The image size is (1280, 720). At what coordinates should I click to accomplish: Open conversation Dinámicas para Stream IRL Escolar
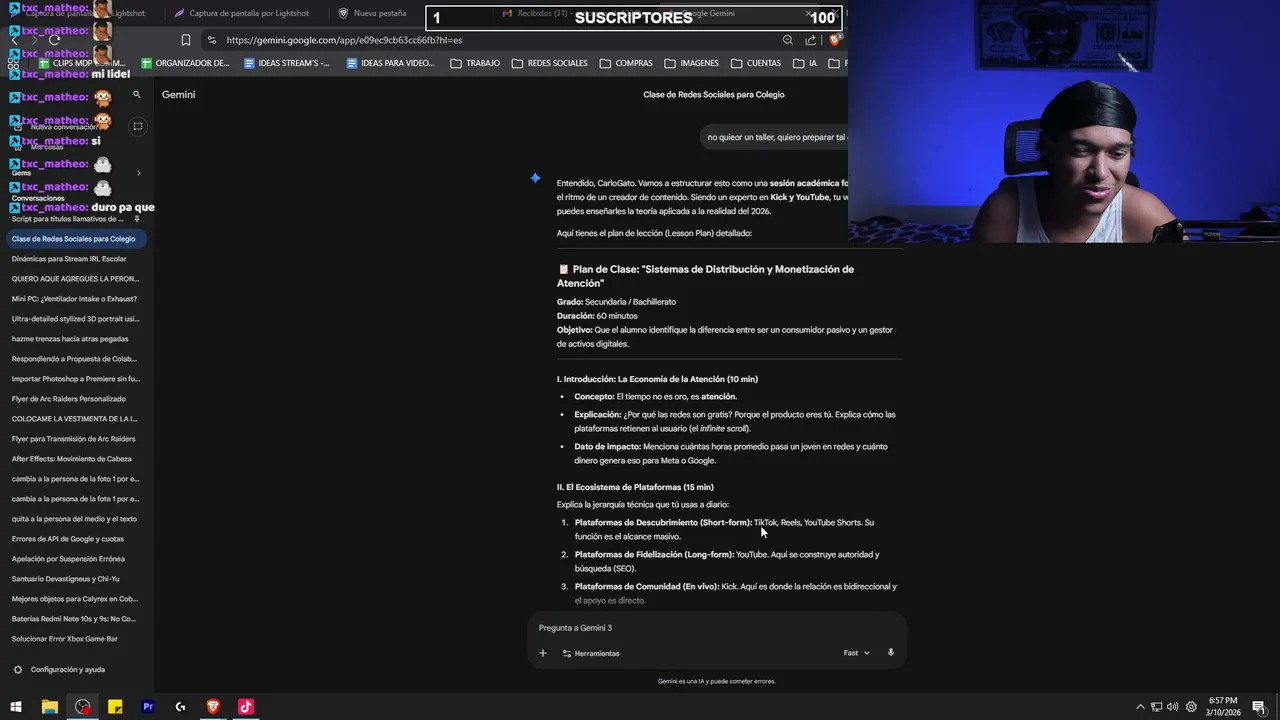[x=69, y=259]
